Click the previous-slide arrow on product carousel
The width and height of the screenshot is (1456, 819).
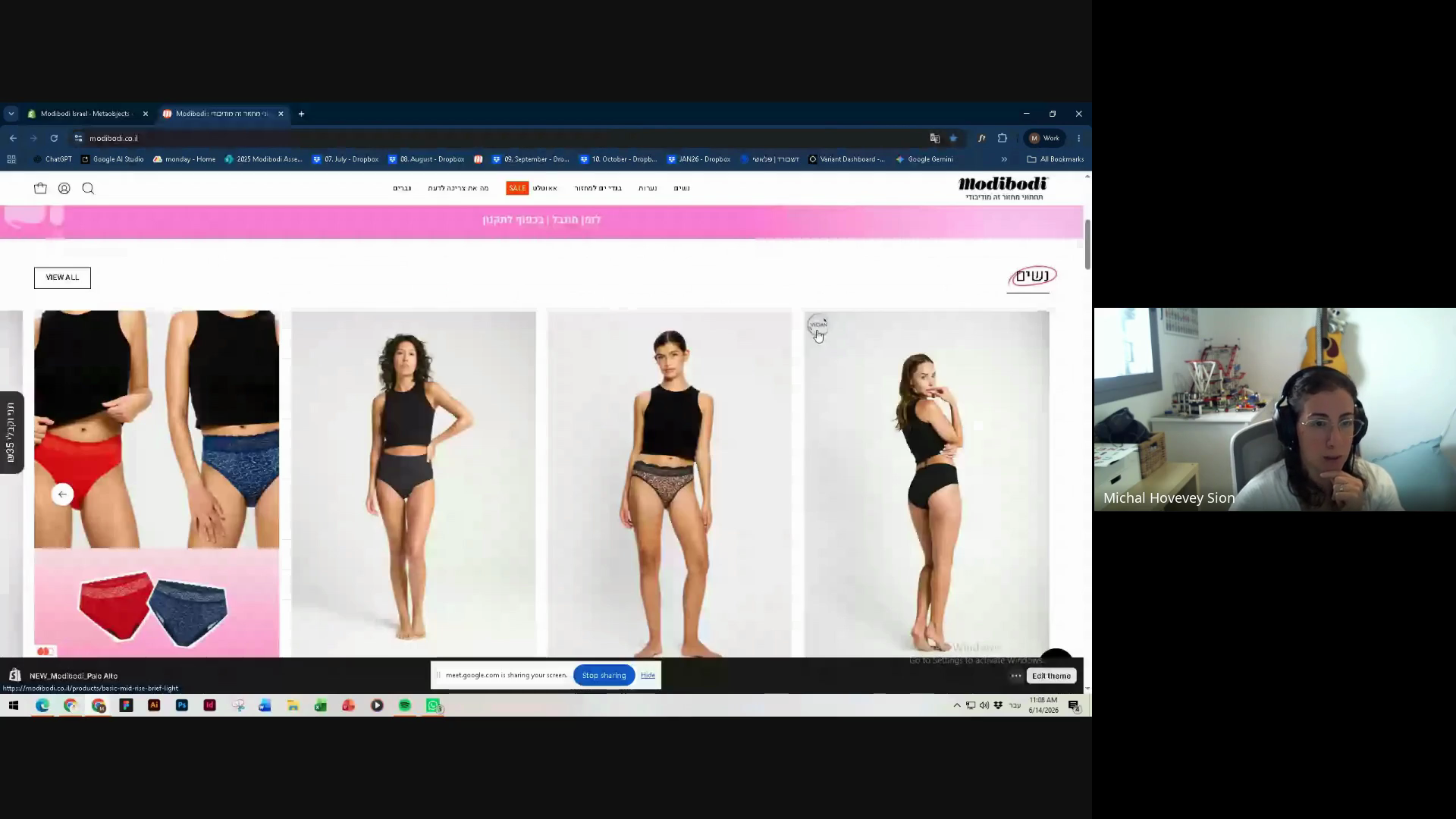click(63, 494)
